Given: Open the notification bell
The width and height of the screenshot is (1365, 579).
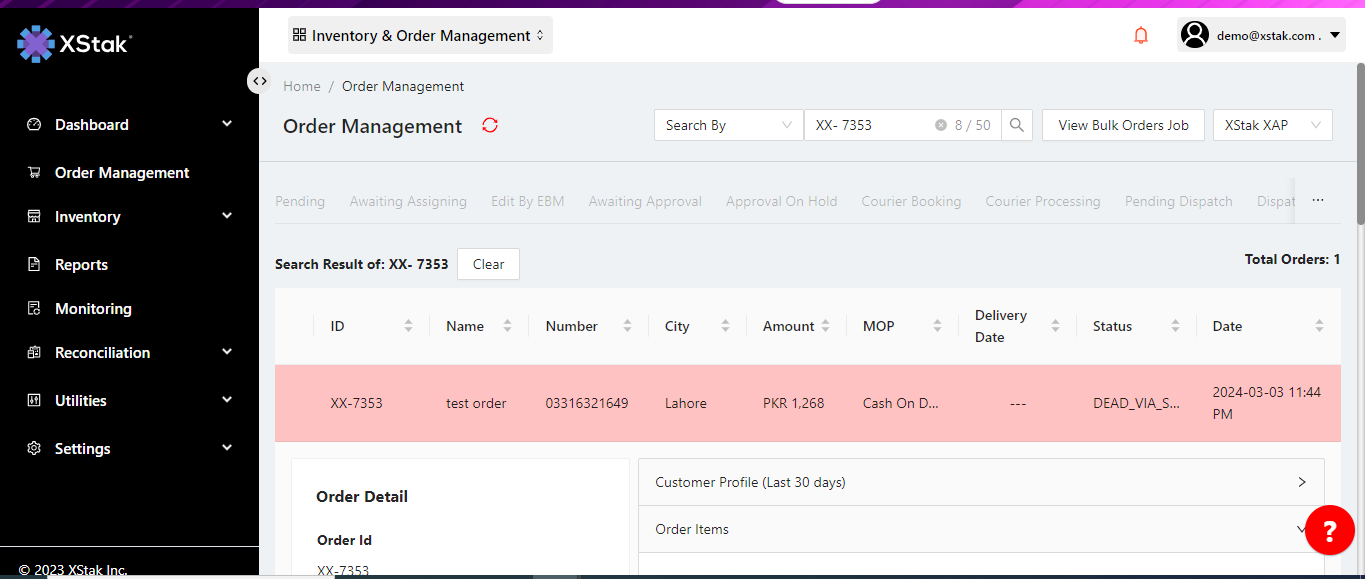Looking at the screenshot, I should coord(1141,36).
